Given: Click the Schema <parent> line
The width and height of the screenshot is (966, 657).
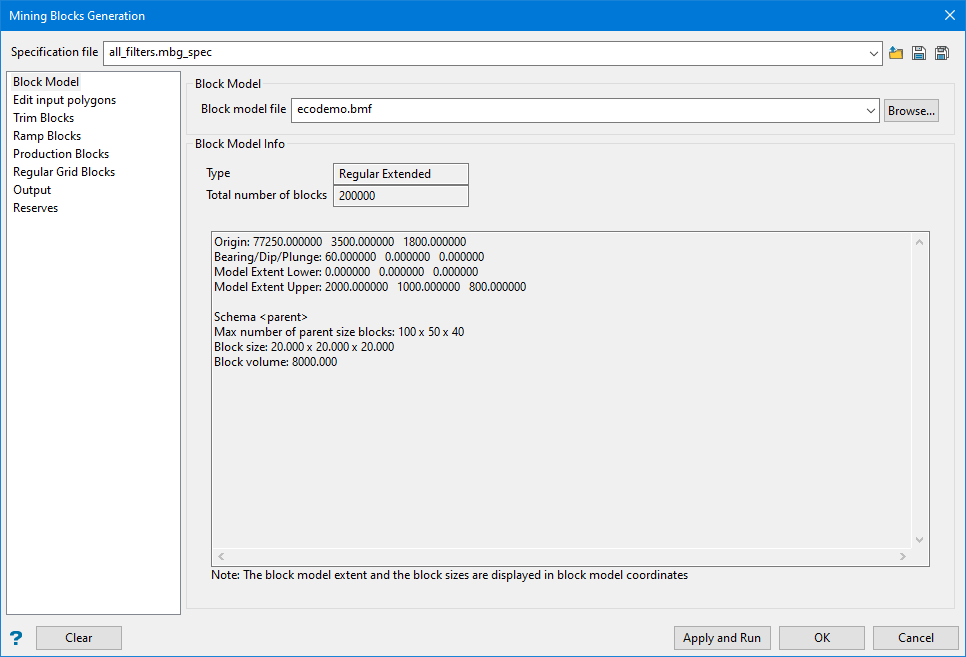Looking at the screenshot, I should [x=261, y=317].
